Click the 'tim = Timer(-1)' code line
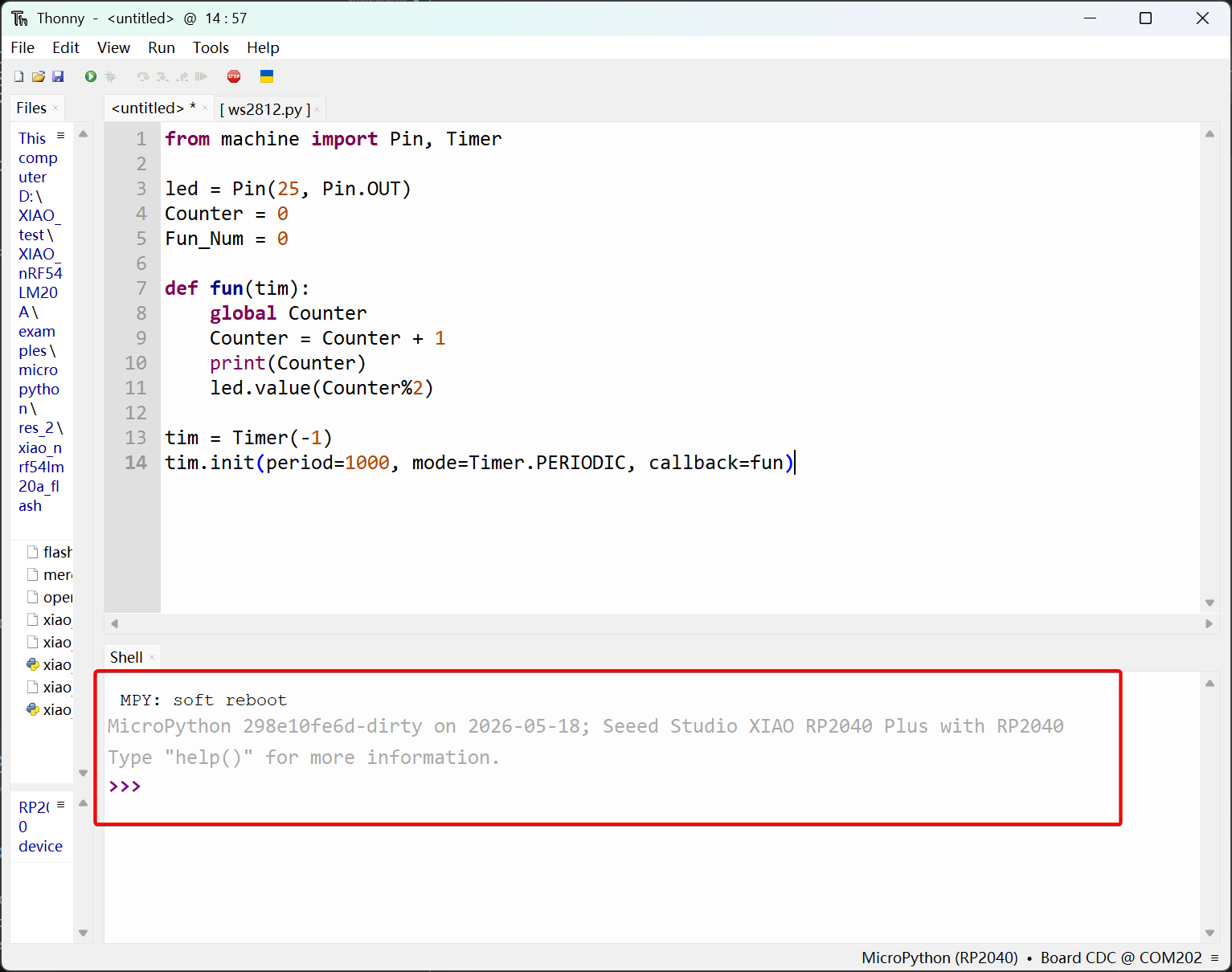This screenshot has height=972, width=1232. click(x=248, y=438)
